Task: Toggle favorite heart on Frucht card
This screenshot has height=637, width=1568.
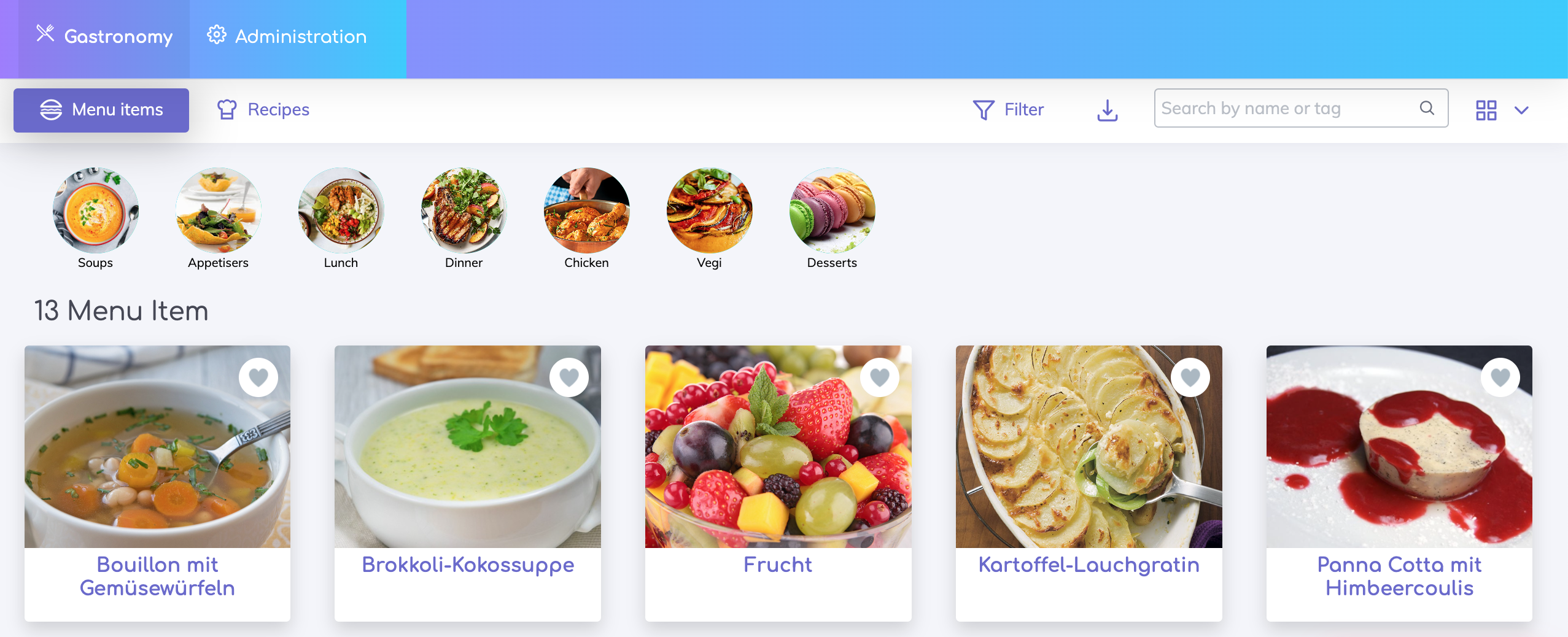Action: click(x=880, y=377)
